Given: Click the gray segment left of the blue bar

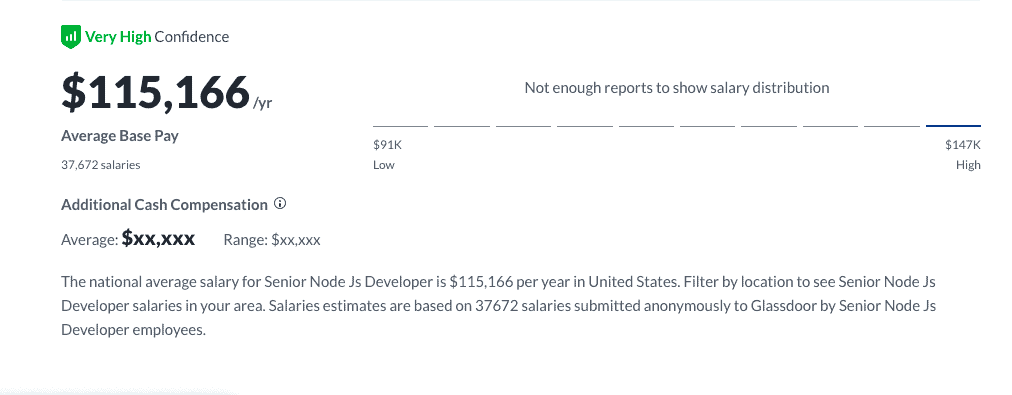Looking at the screenshot, I should (892, 126).
